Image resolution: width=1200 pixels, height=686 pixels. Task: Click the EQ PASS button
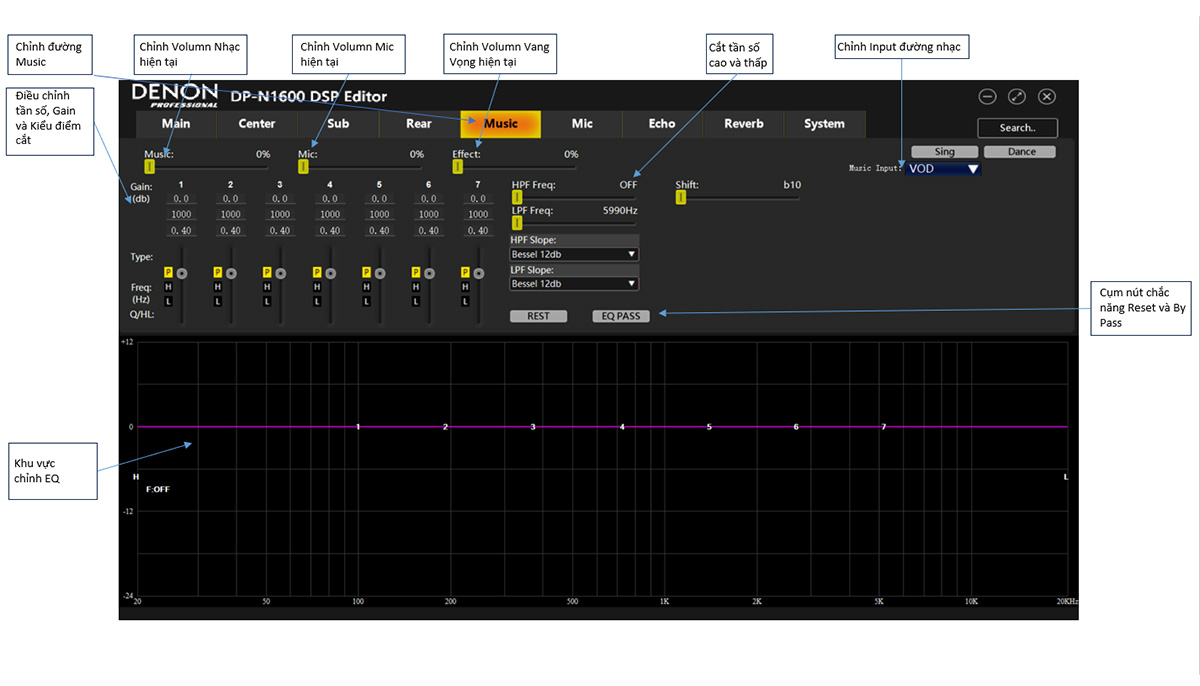coord(621,316)
